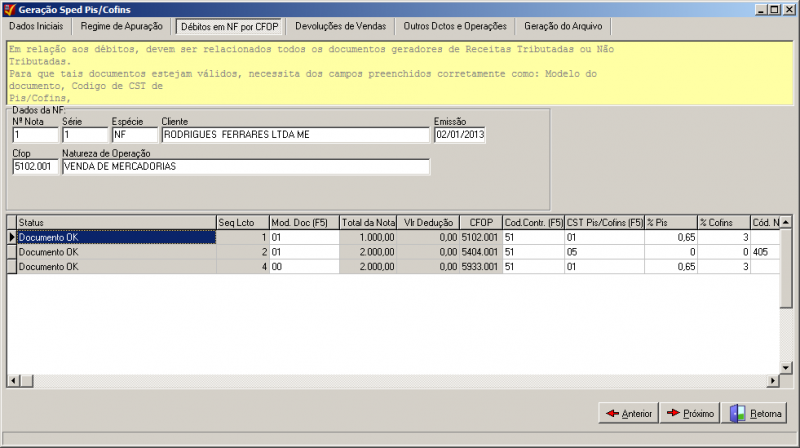Click CST Pis/Cofins cell 05

[x=605, y=252]
